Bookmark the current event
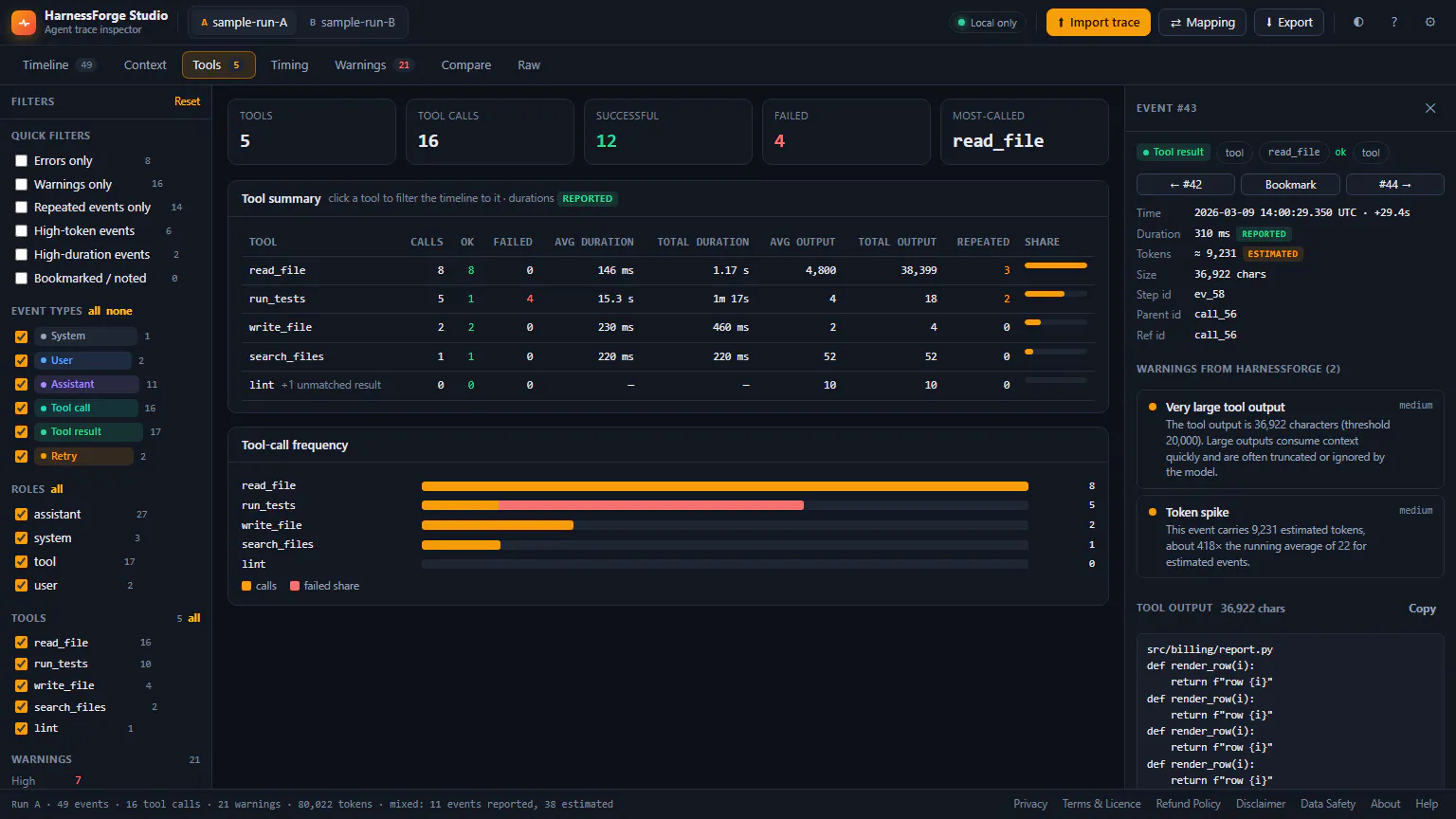 1290,185
